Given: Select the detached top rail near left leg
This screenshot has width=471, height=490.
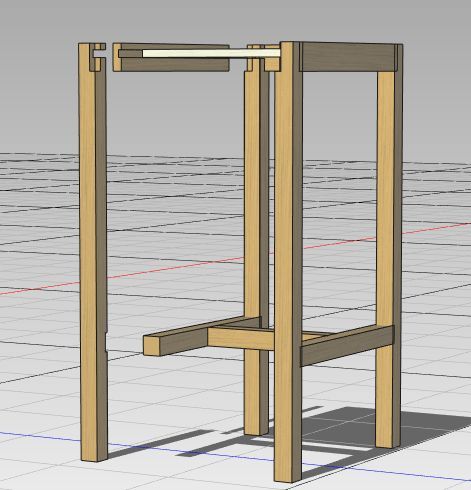Looking at the screenshot, I should point(171,57).
